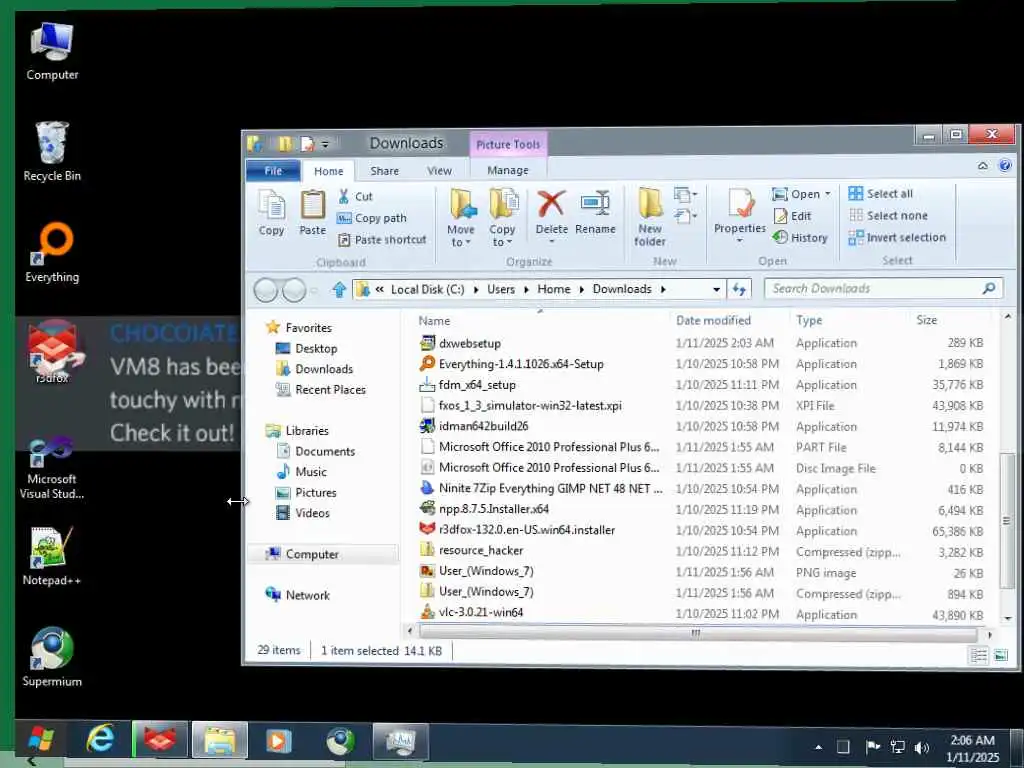
Task: Click History in Open group
Action: pyautogui.click(x=800, y=238)
